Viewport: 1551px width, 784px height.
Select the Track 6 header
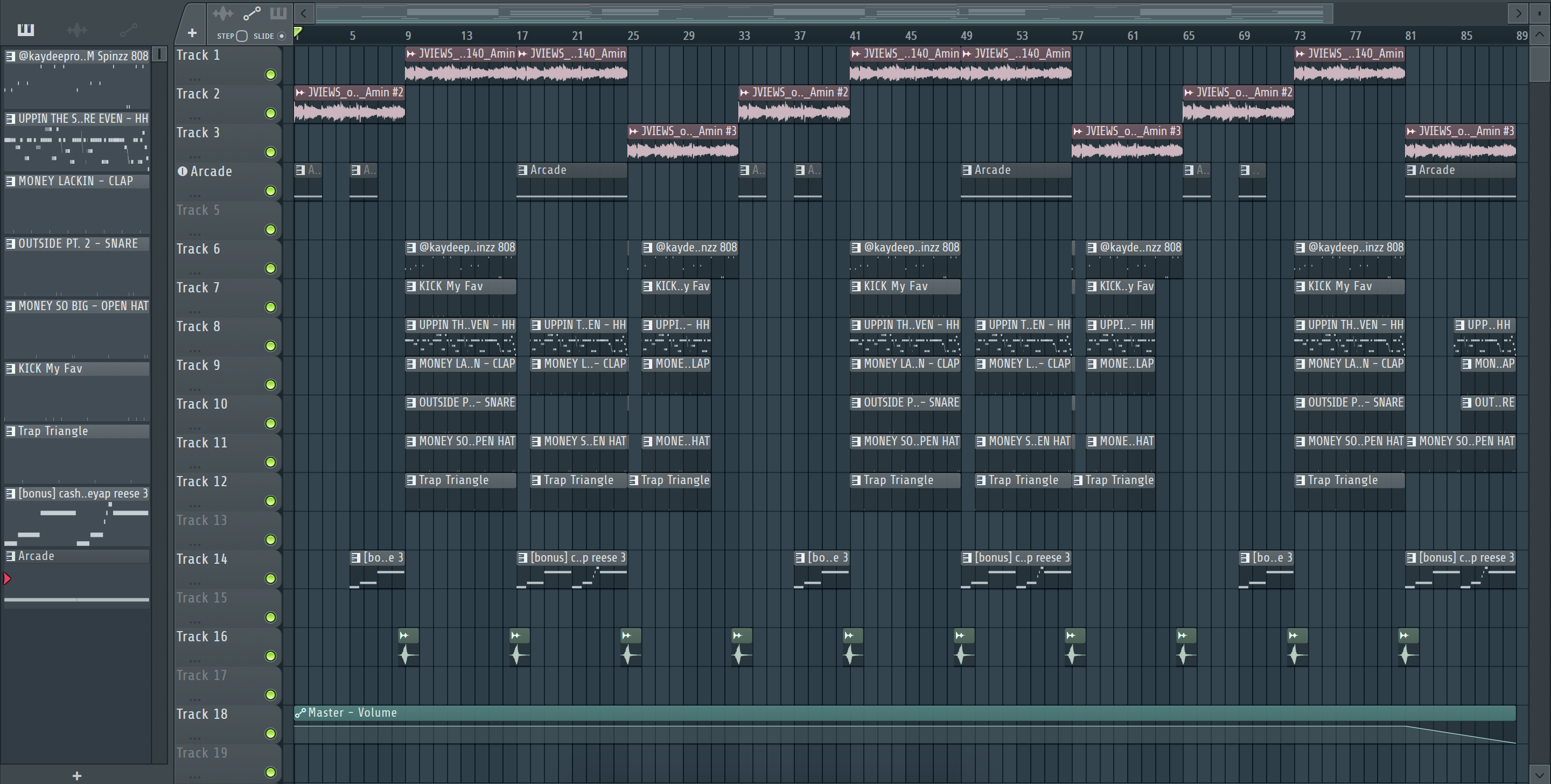click(x=228, y=259)
